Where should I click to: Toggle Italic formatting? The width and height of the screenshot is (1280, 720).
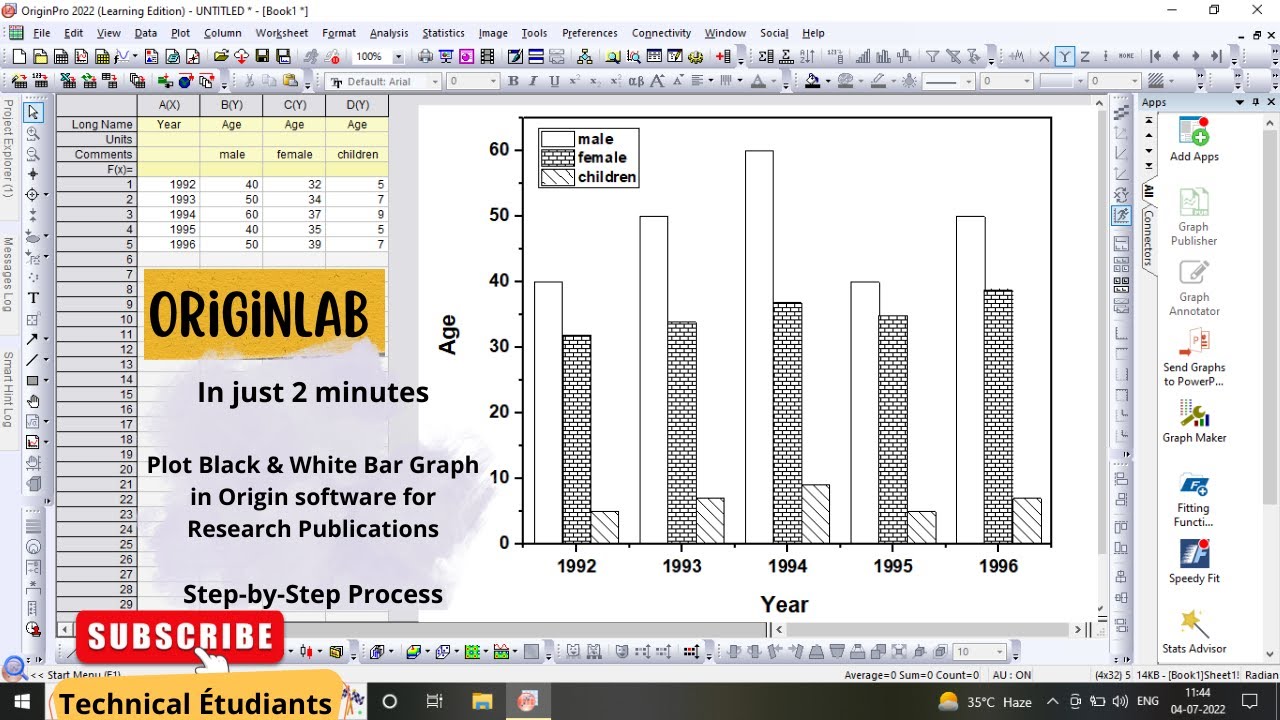[x=534, y=81]
